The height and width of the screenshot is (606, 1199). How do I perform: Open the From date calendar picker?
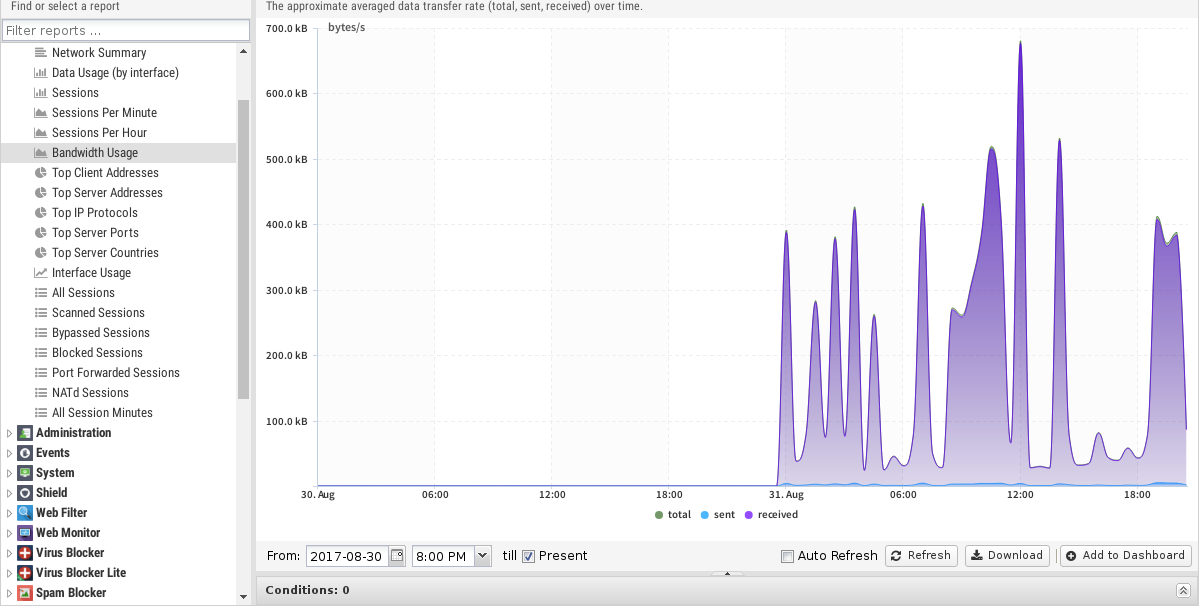(x=397, y=556)
